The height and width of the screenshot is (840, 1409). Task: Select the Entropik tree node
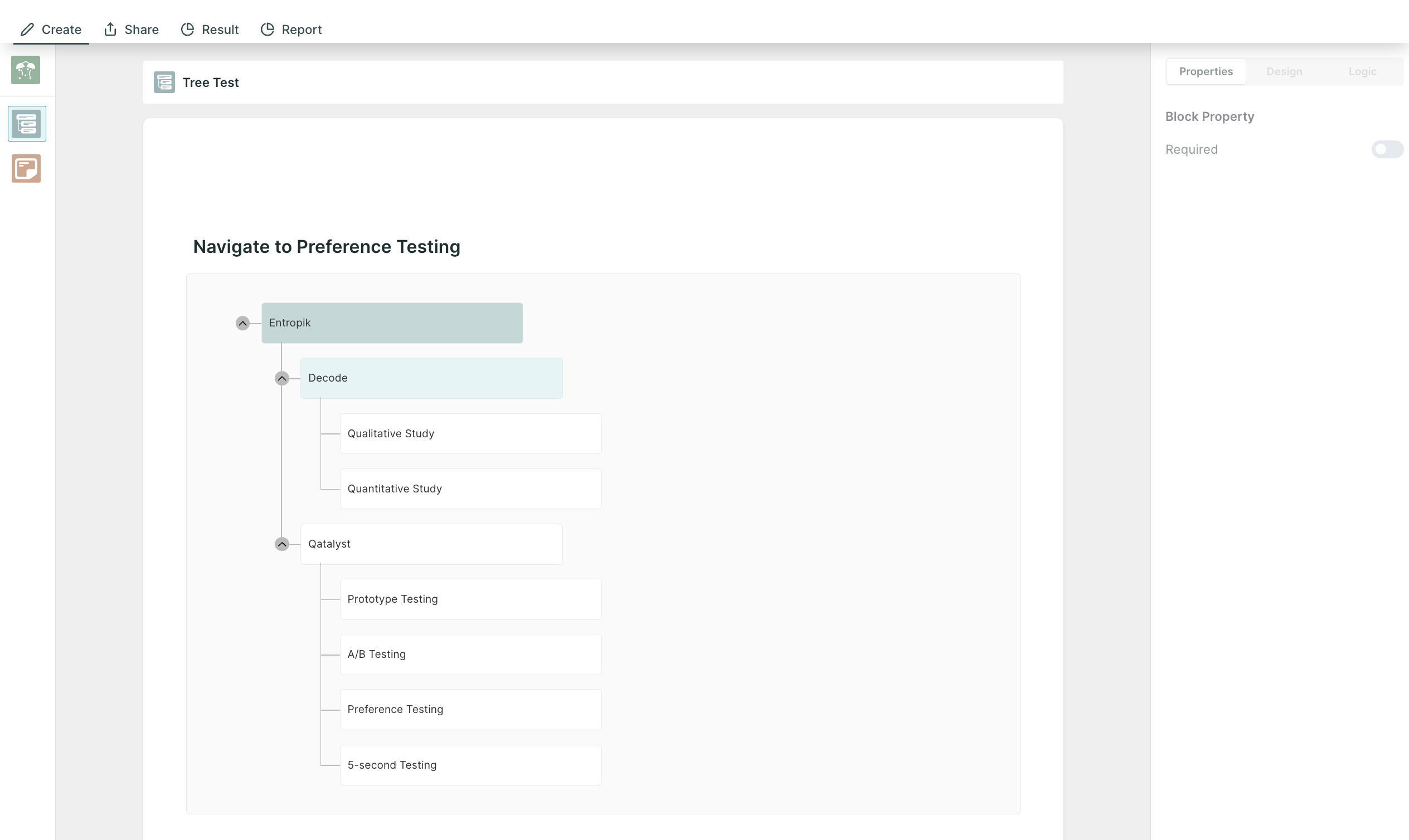point(392,323)
